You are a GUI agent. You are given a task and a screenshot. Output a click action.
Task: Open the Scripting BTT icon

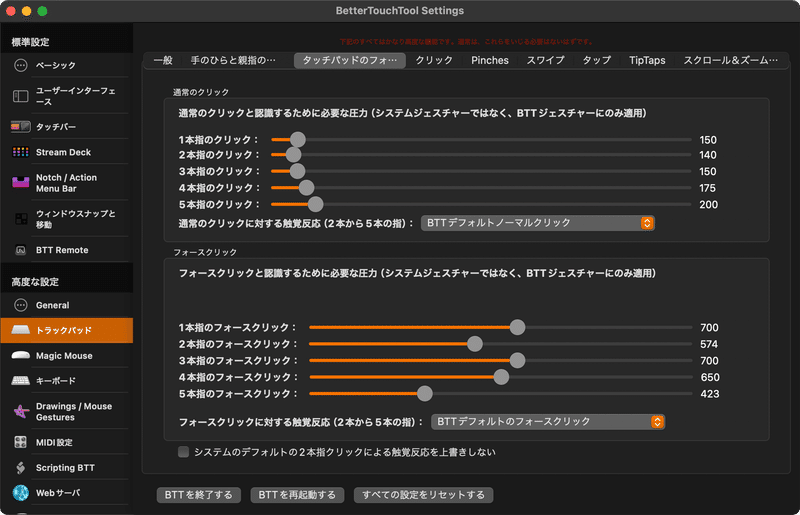tap(20, 468)
